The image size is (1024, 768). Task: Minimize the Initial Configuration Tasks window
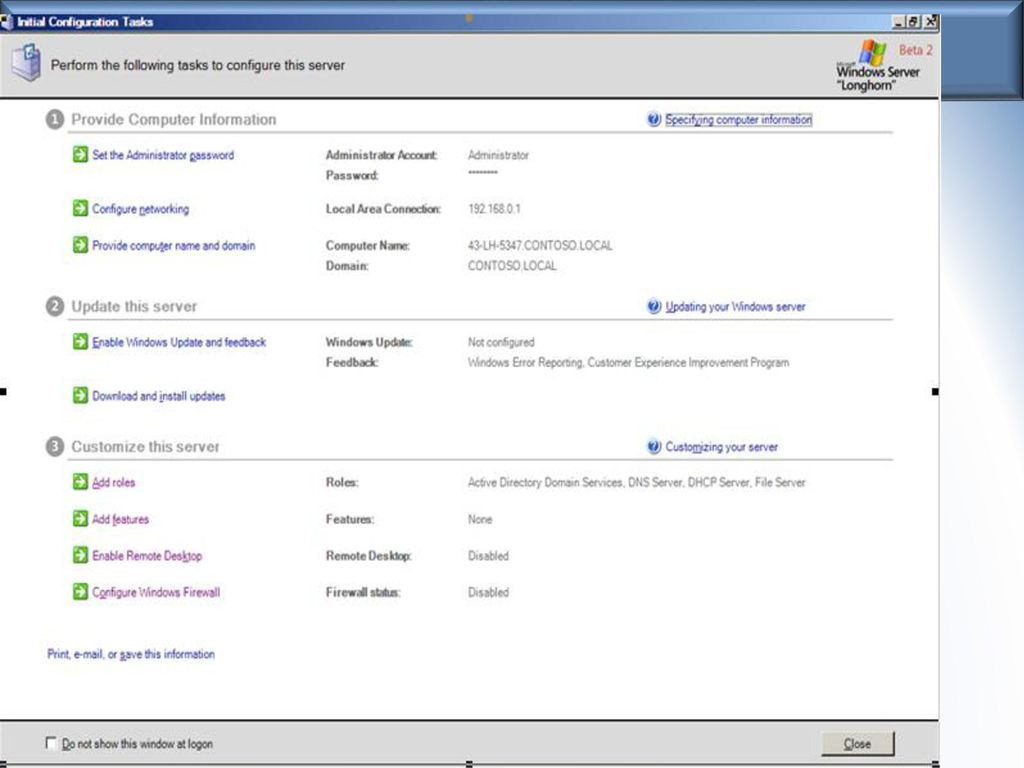click(899, 22)
